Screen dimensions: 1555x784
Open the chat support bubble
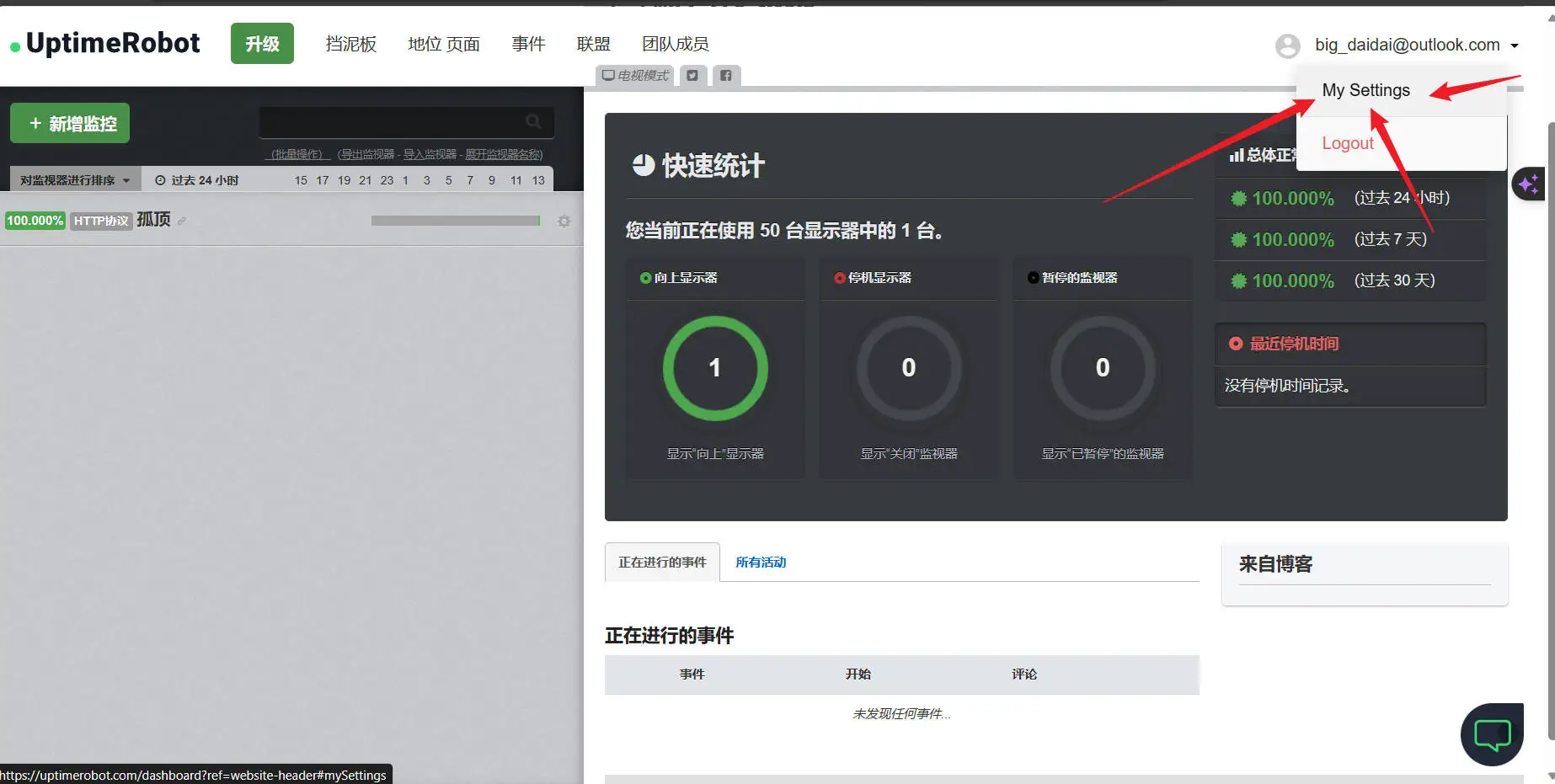(1492, 734)
